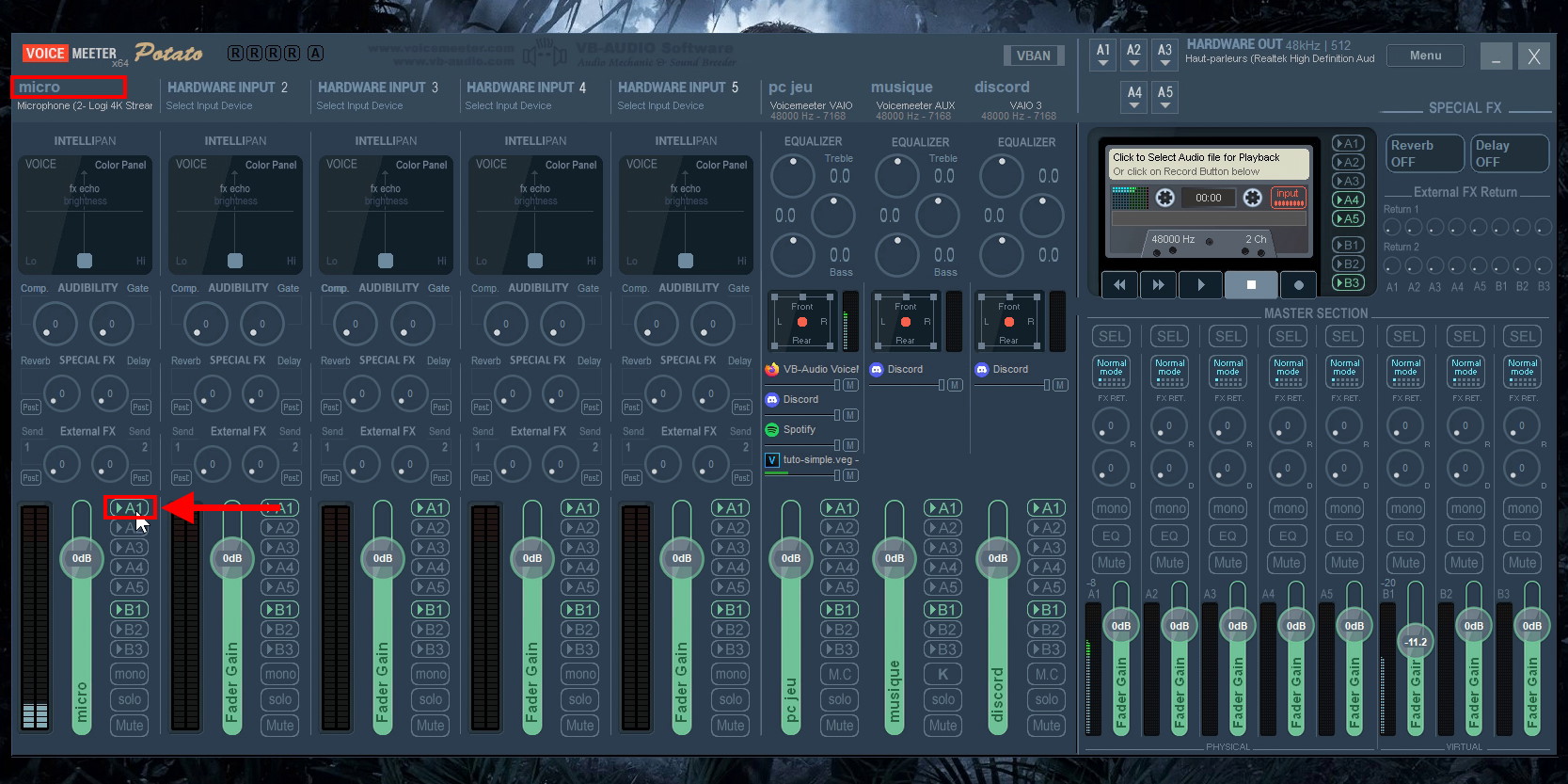Toggle solo on the musique strip

(942, 699)
